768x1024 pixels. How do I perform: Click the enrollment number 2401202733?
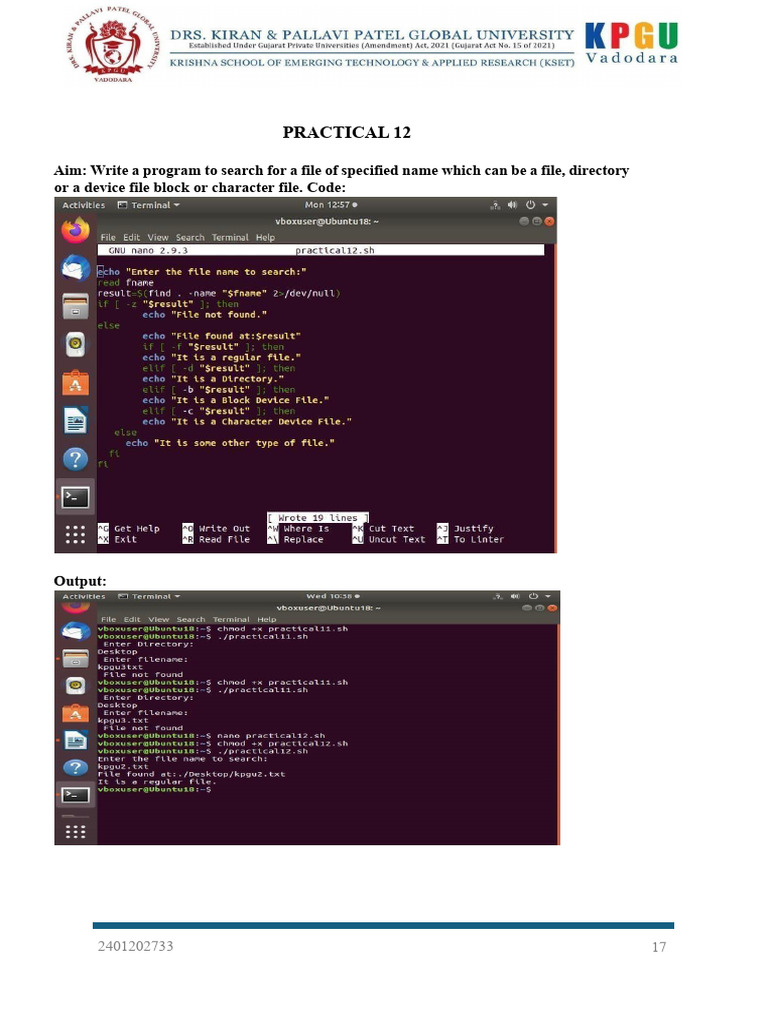135,946
